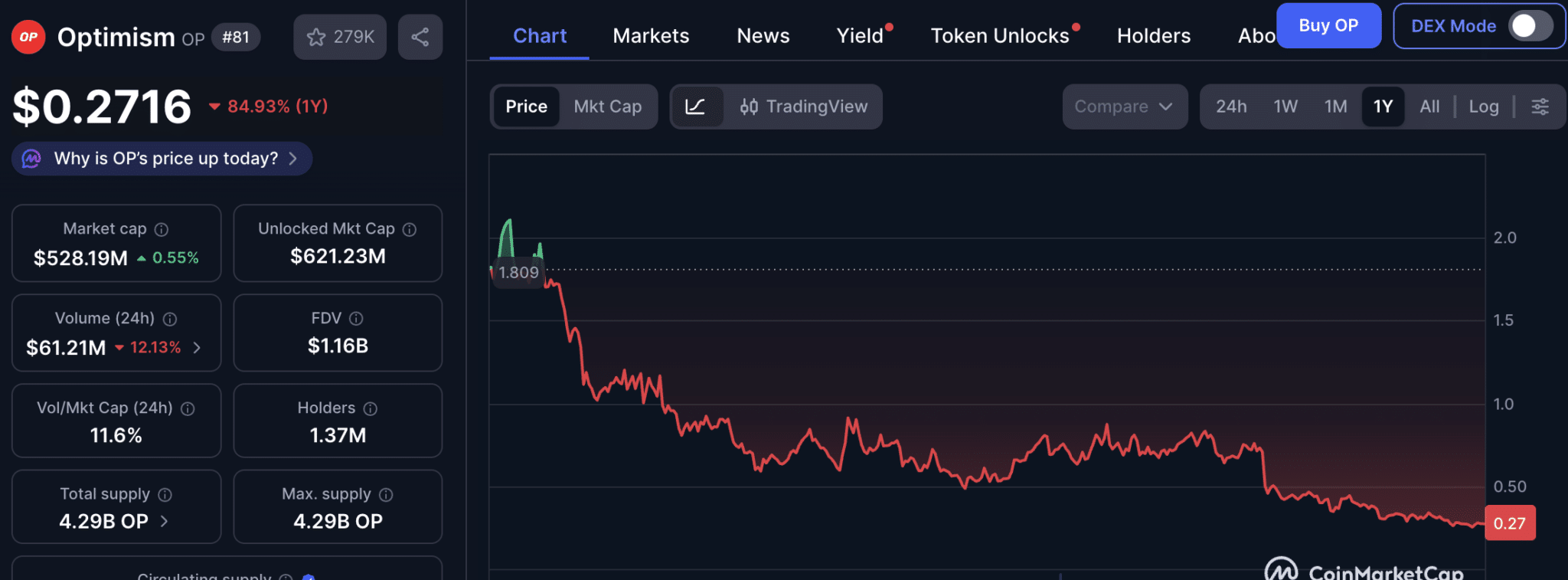1568x580 pixels.
Task: Expand the Total supply chevron
Action: click(x=164, y=521)
